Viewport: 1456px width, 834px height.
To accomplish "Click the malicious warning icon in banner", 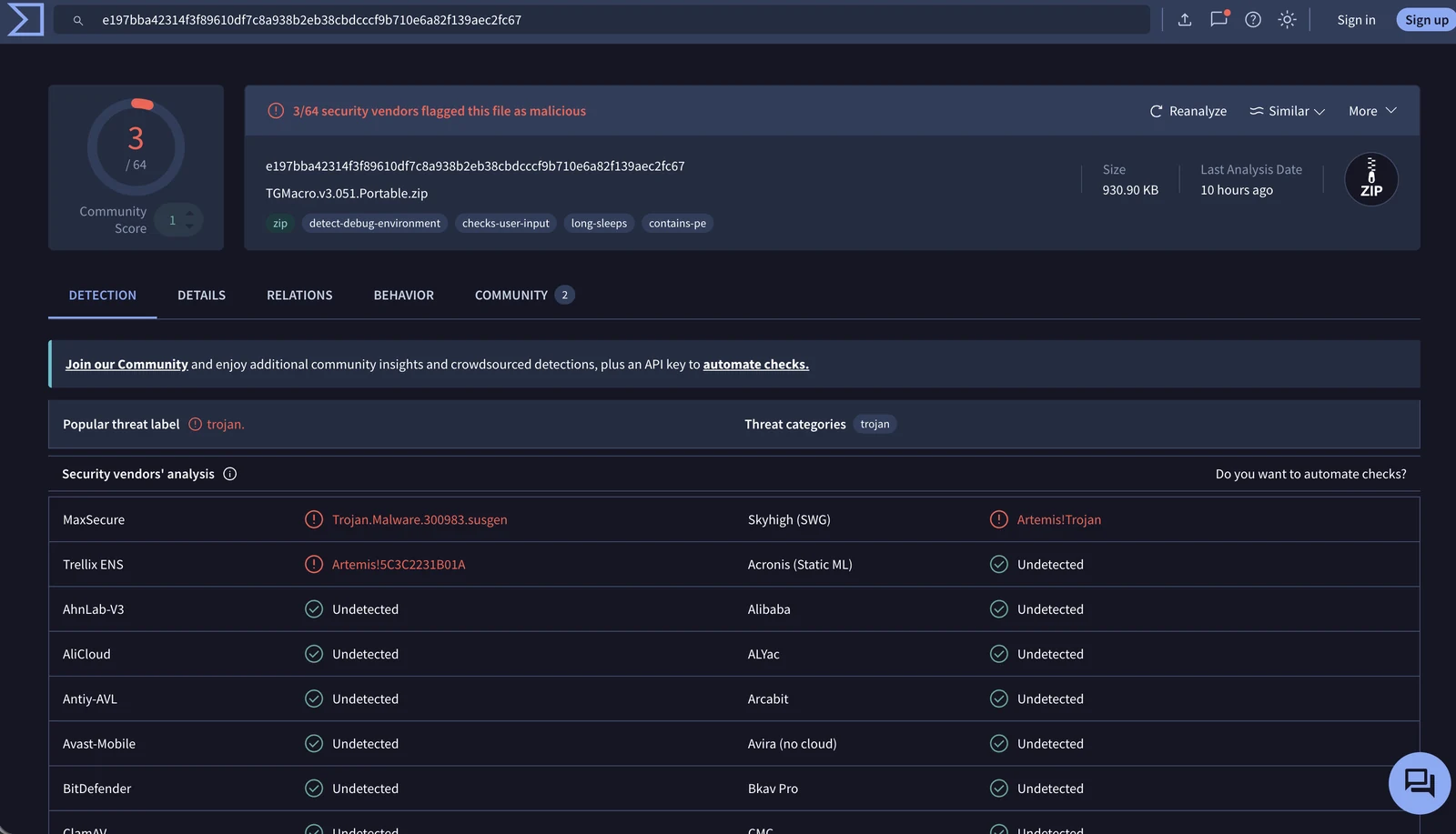I will (276, 111).
